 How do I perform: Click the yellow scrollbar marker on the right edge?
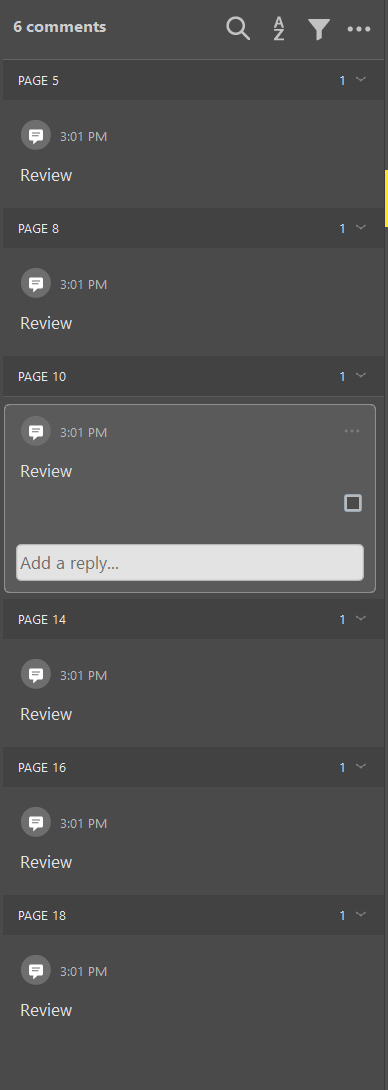click(386, 199)
